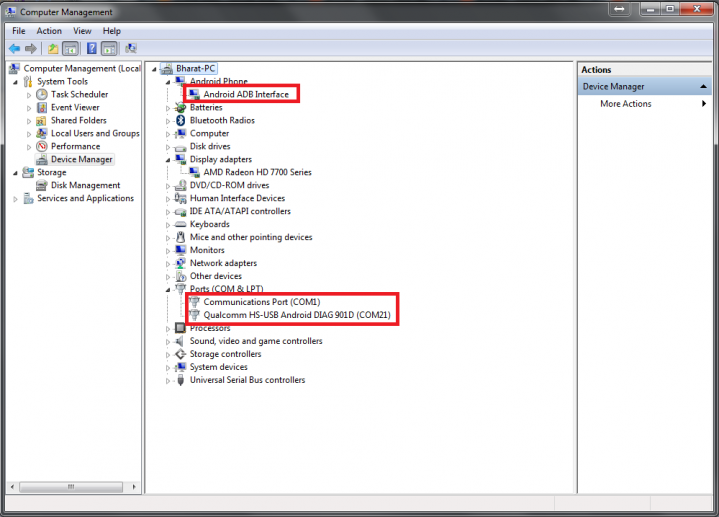
Task: Click the Event Viewer icon
Action: 42,107
